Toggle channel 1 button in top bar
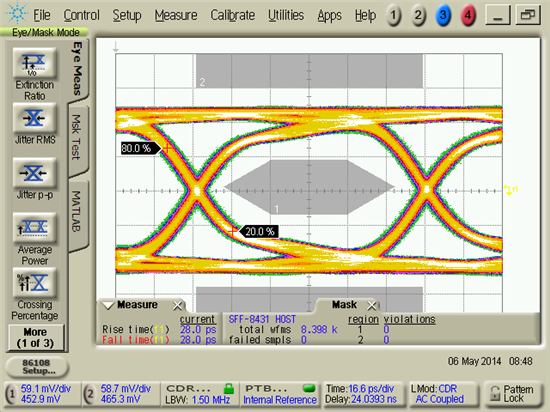 394,16
